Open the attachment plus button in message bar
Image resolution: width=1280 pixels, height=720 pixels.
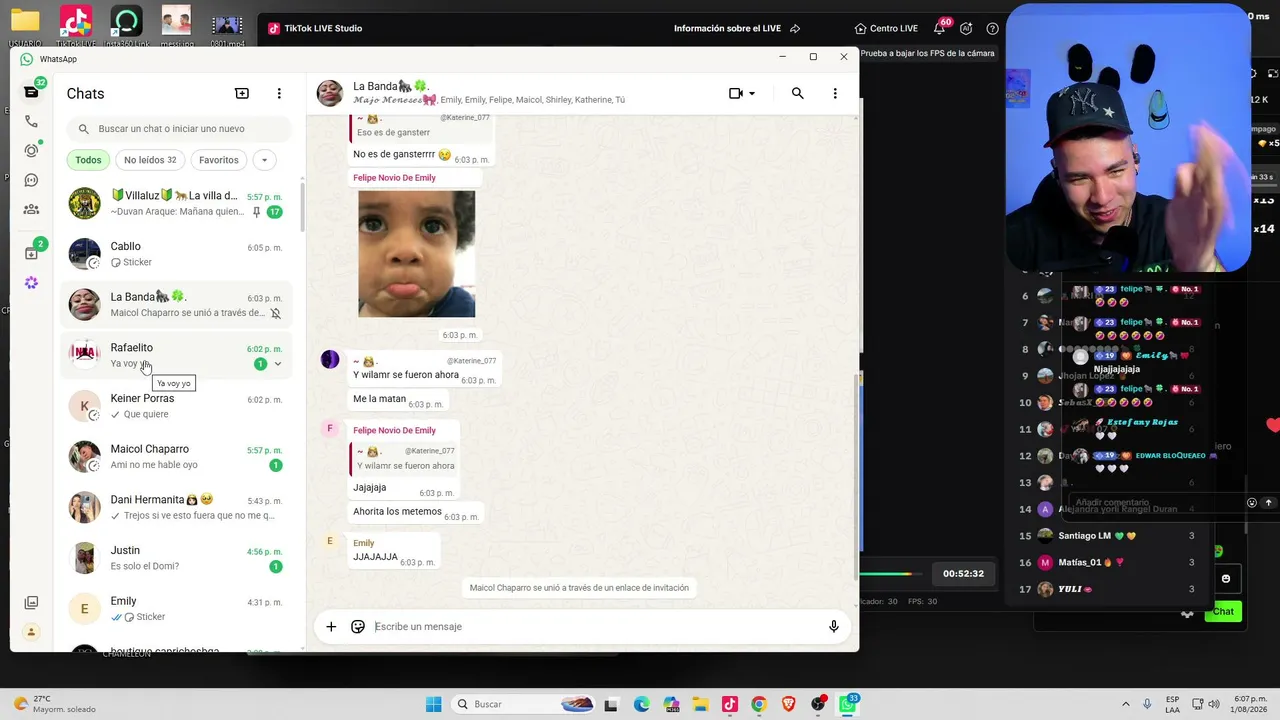(331, 627)
